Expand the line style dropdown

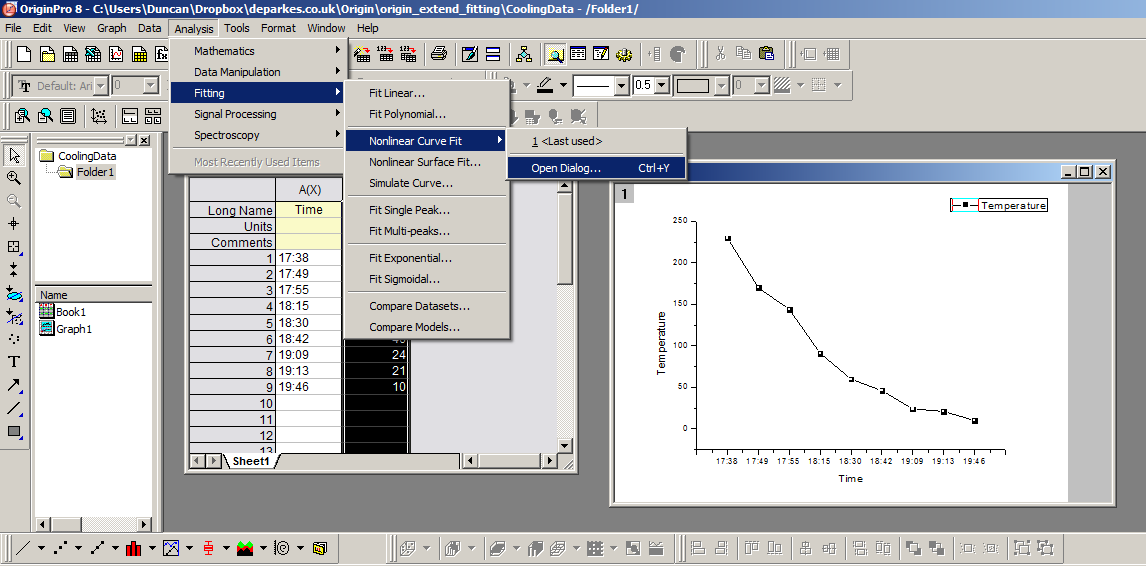click(621, 86)
